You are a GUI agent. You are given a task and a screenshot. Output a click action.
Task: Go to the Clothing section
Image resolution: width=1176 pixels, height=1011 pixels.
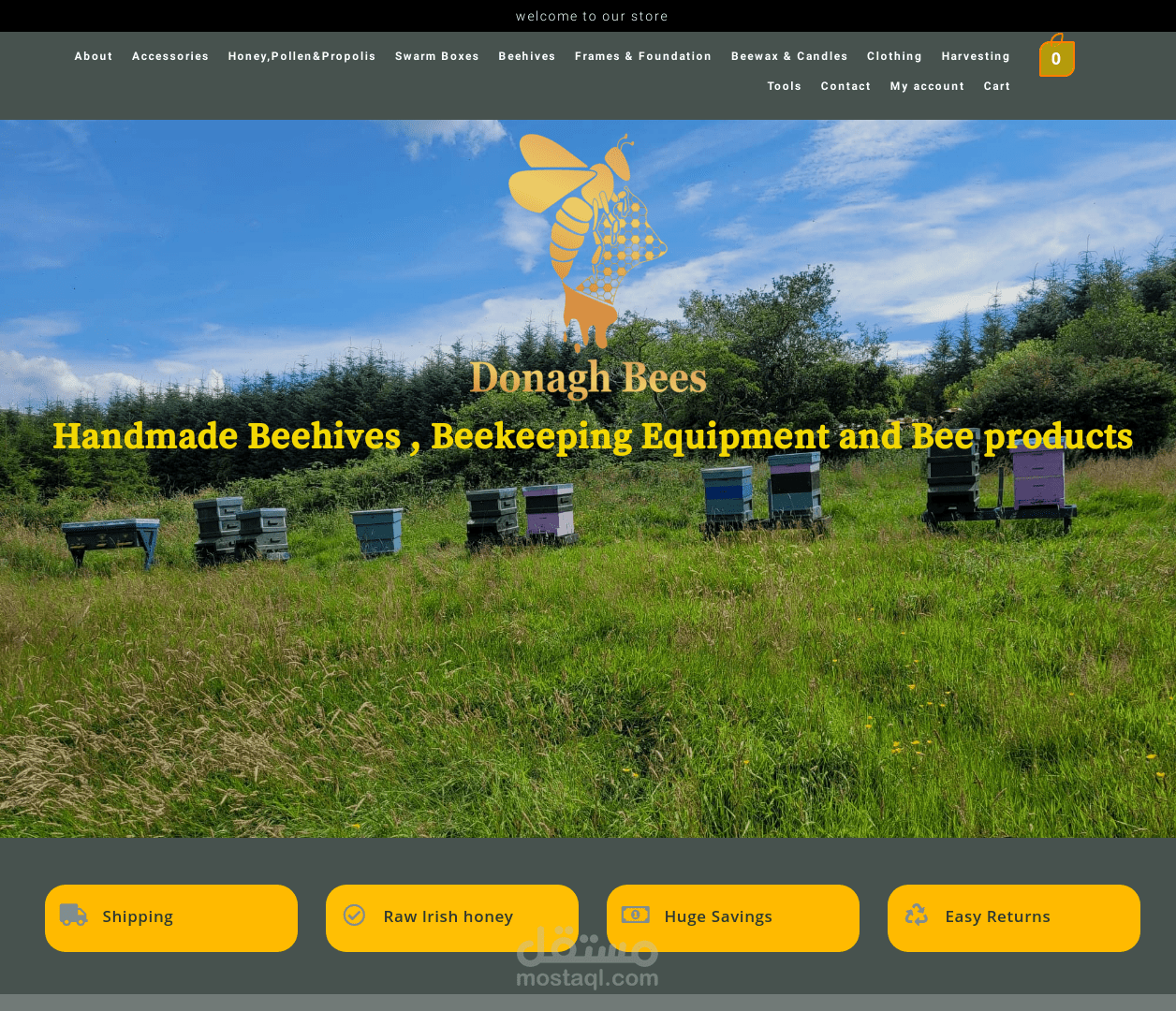894,56
